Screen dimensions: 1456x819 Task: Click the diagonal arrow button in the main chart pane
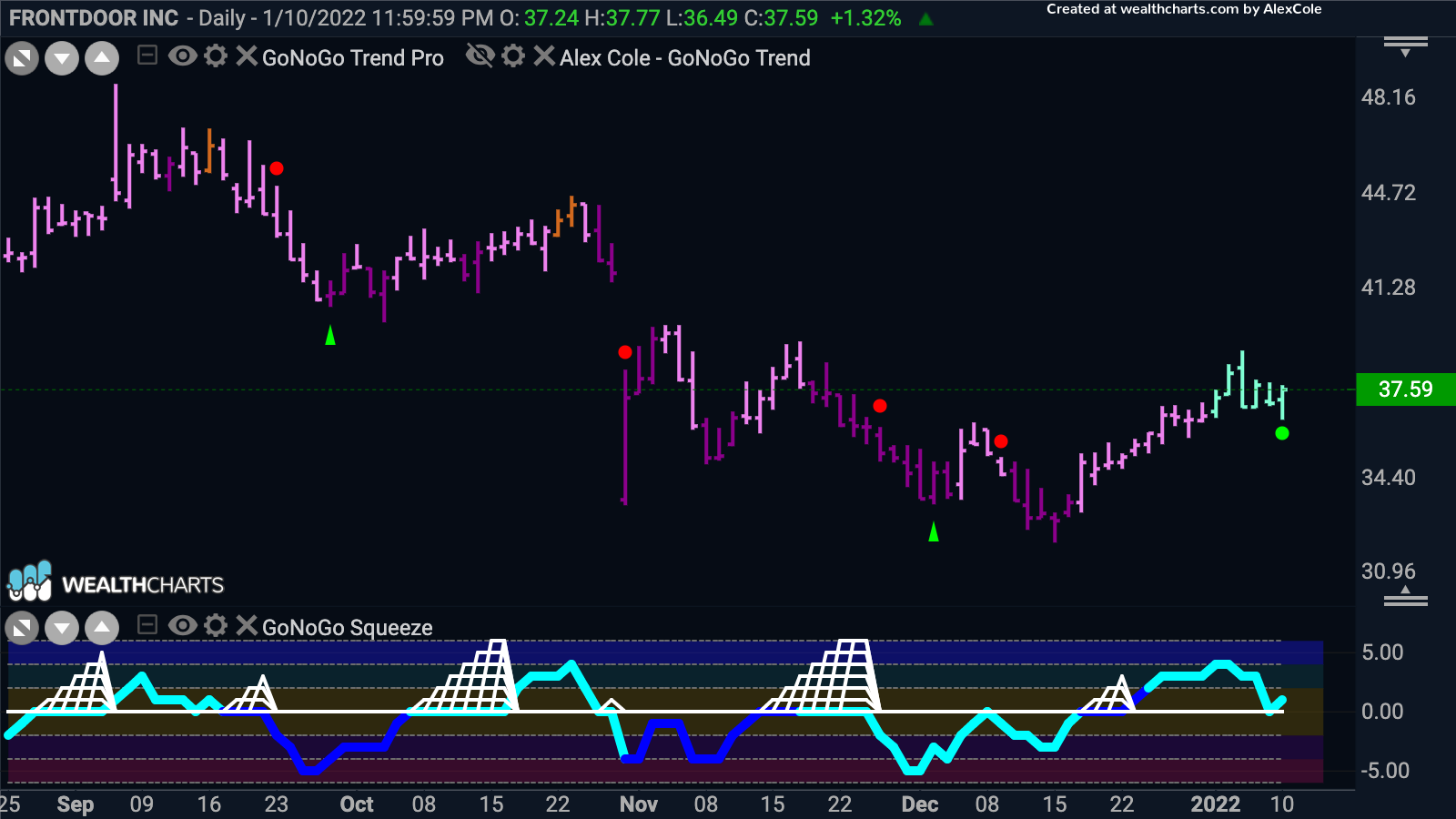point(22,59)
